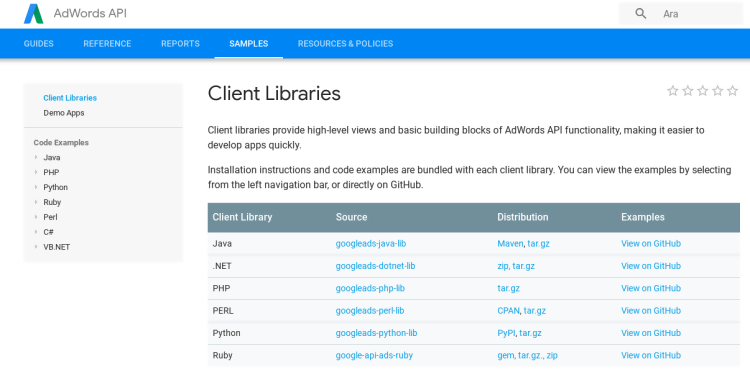View PERL examples on GitHub
This screenshot has height=377, width=750.
(651, 310)
